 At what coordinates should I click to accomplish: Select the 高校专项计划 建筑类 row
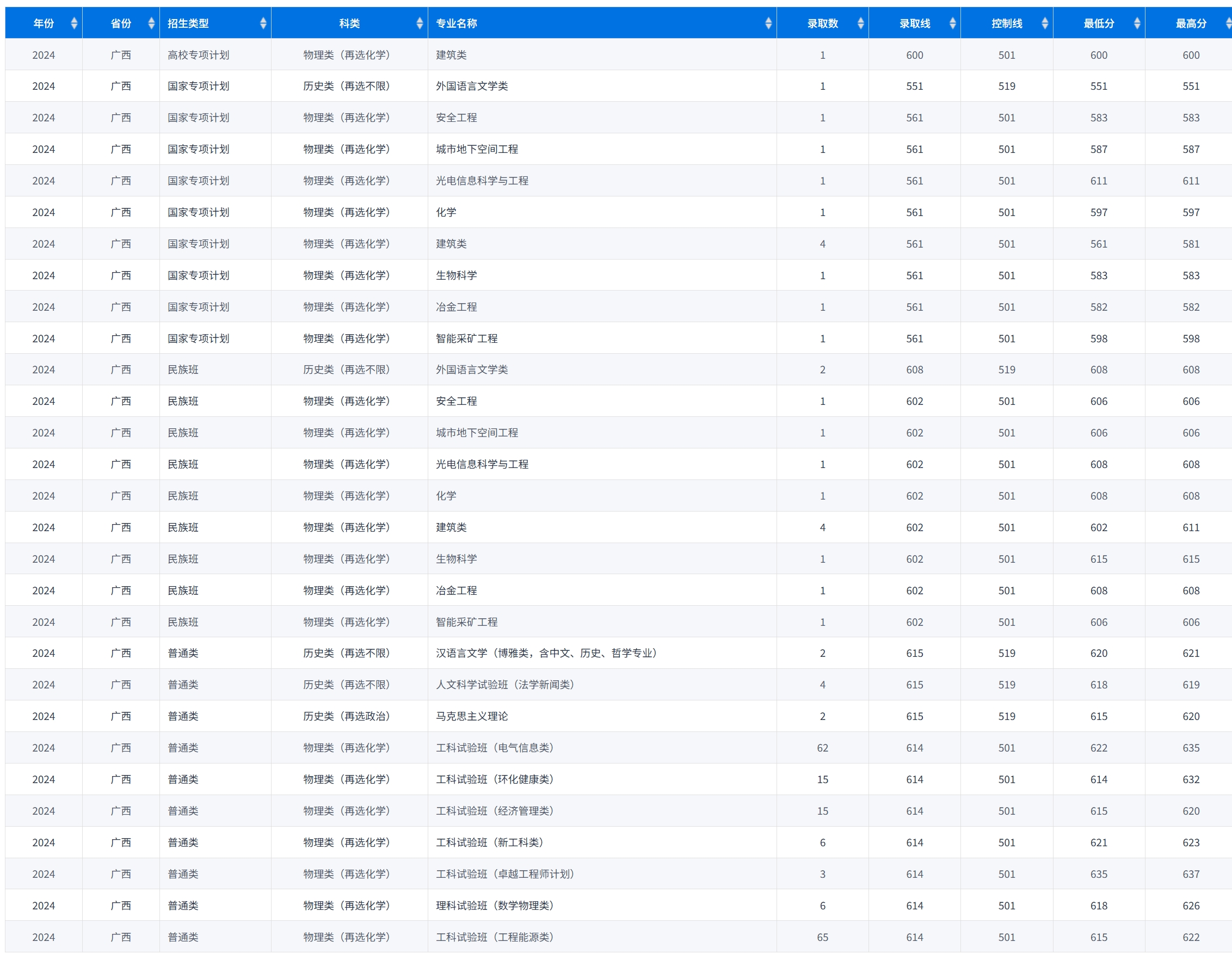click(451, 55)
